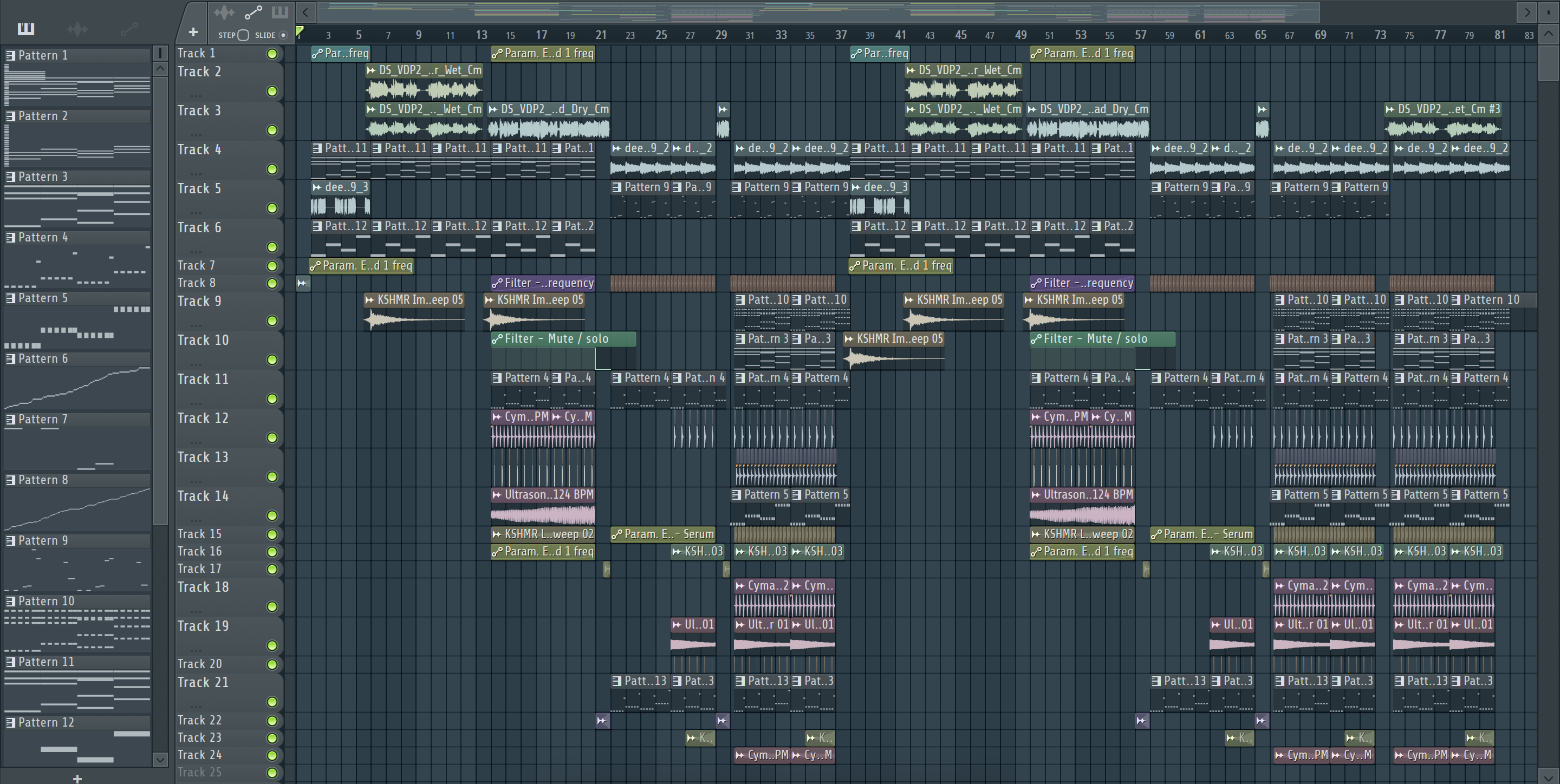
Task: Click the playlist scroll right arrow
Action: coord(1527,12)
